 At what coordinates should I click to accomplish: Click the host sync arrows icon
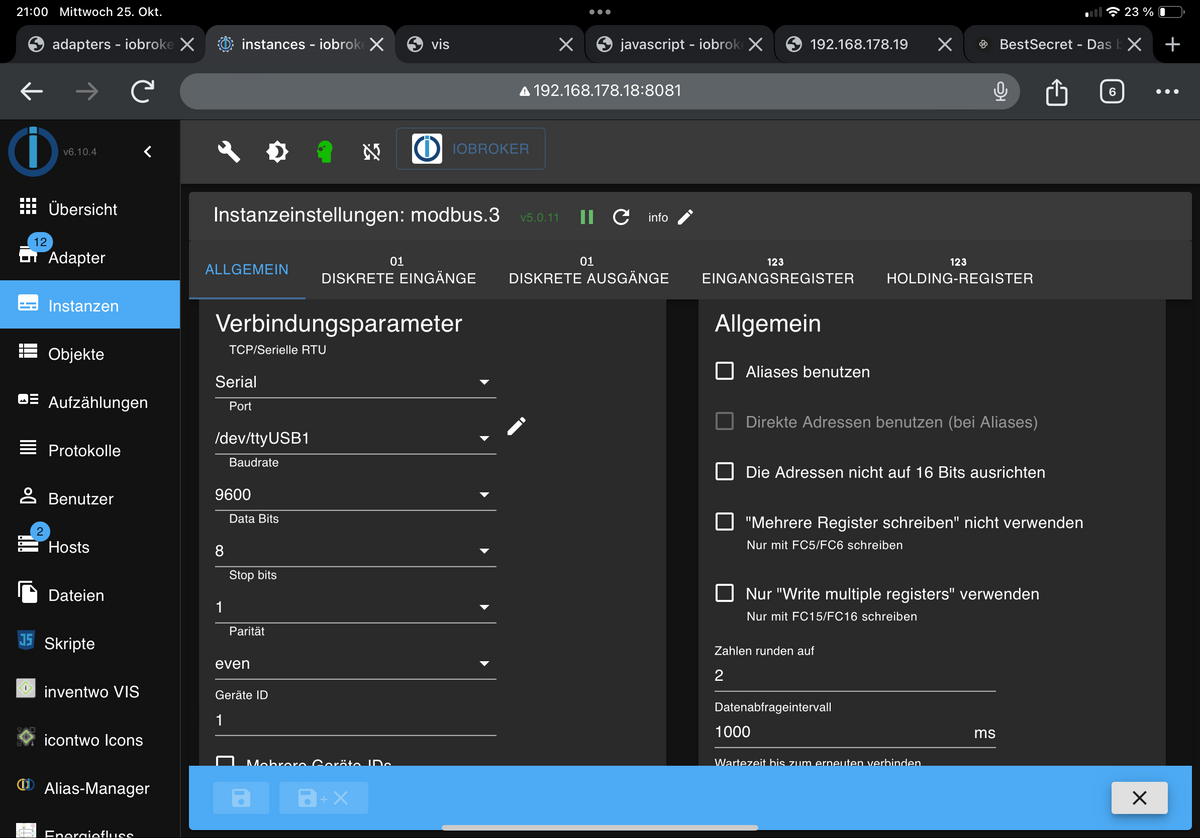[x=372, y=151]
